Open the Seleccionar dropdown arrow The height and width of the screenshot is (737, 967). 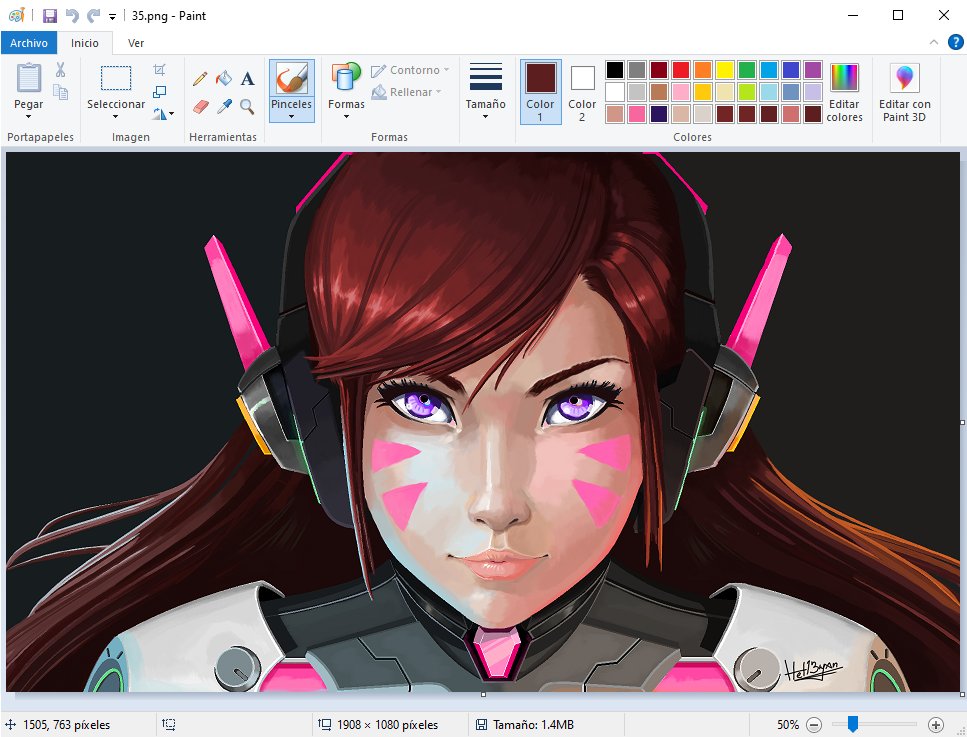point(115,117)
